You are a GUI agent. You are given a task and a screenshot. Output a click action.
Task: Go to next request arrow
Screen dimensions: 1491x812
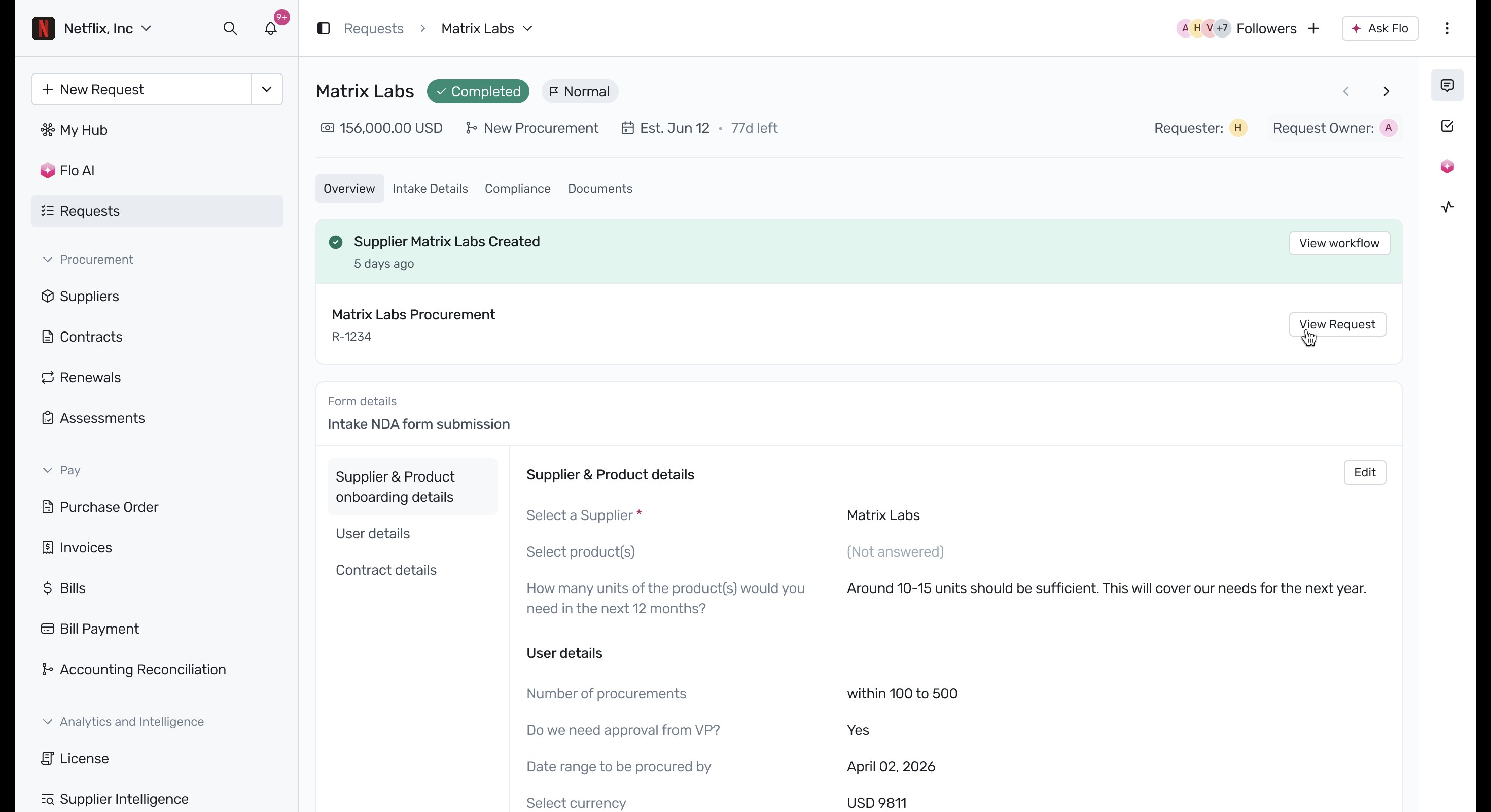pyautogui.click(x=1386, y=91)
